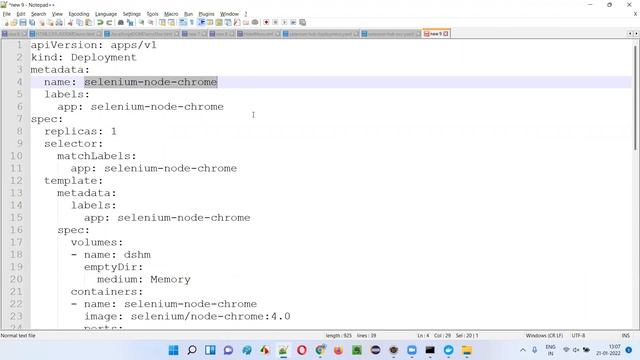Click the Close All toolbar icon
Image resolution: width=640 pixels, height=360 pixels.
(x=50, y=22)
